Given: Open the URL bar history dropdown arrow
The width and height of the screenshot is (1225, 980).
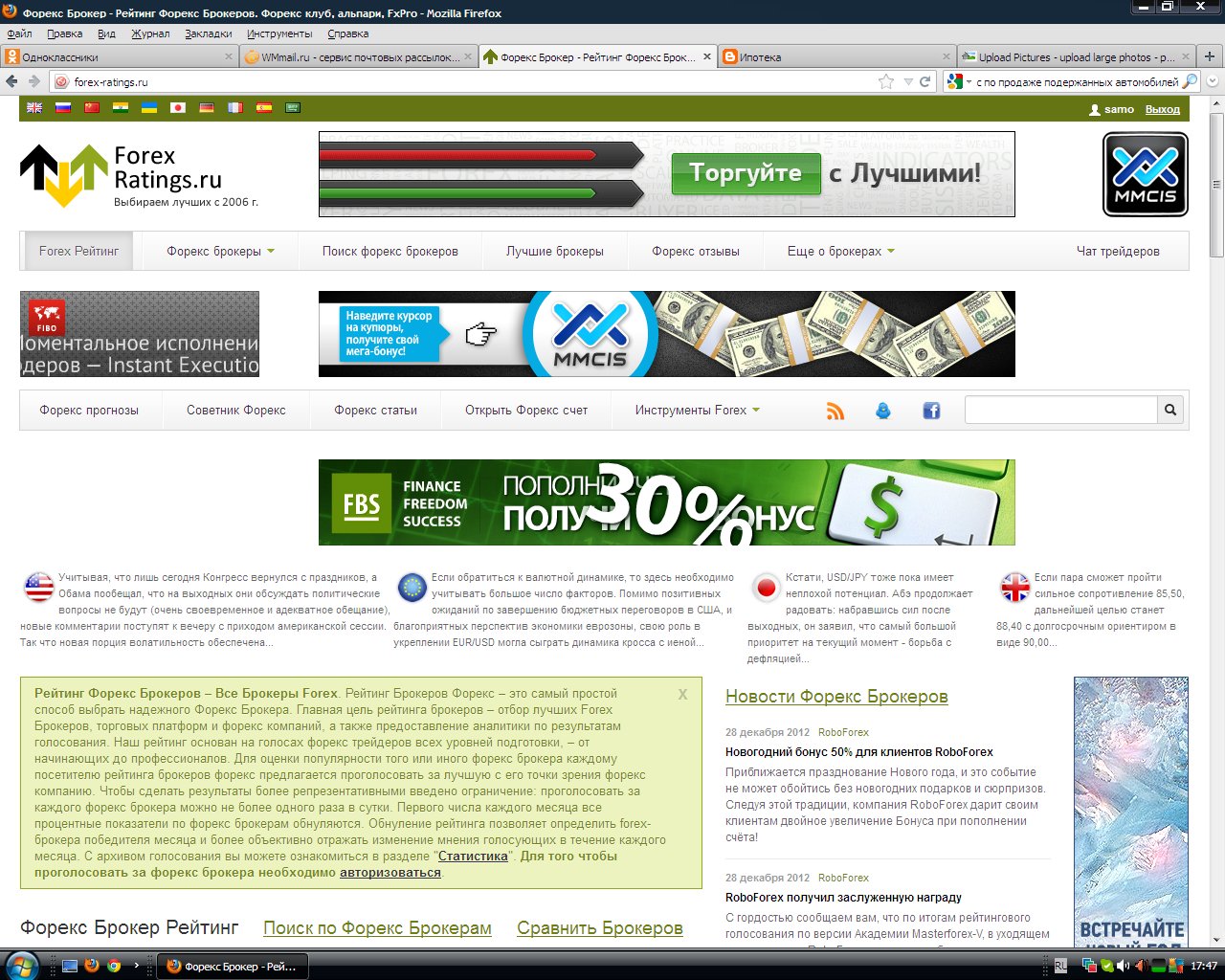Looking at the screenshot, I should pyautogui.click(x=908, y=82).
